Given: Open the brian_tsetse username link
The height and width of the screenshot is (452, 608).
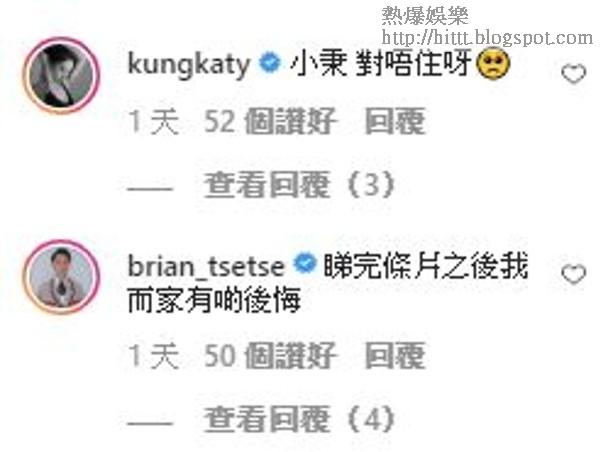Looking at the screenshot, I should (206, 266).
